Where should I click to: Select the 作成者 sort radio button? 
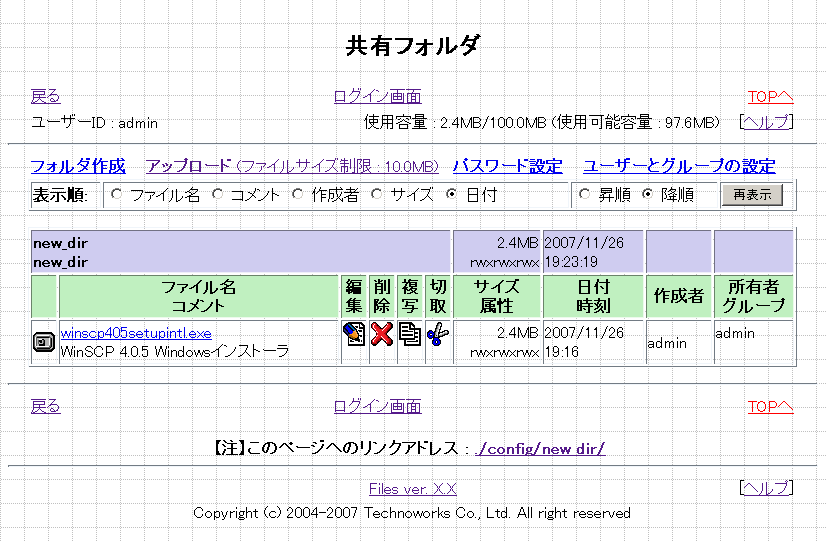tap(298, 194)
